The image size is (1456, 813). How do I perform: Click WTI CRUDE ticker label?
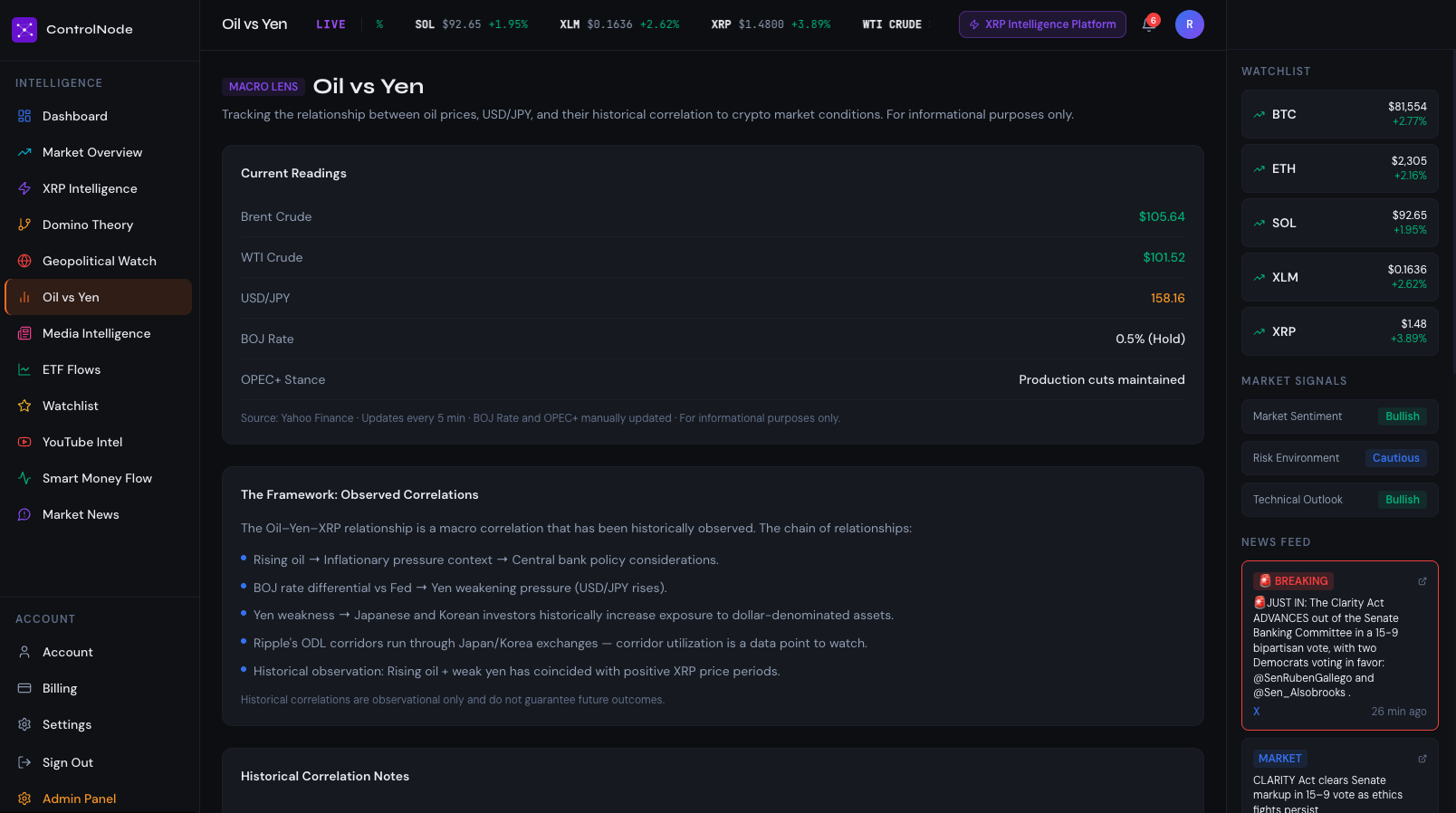(x=892, y=24)
